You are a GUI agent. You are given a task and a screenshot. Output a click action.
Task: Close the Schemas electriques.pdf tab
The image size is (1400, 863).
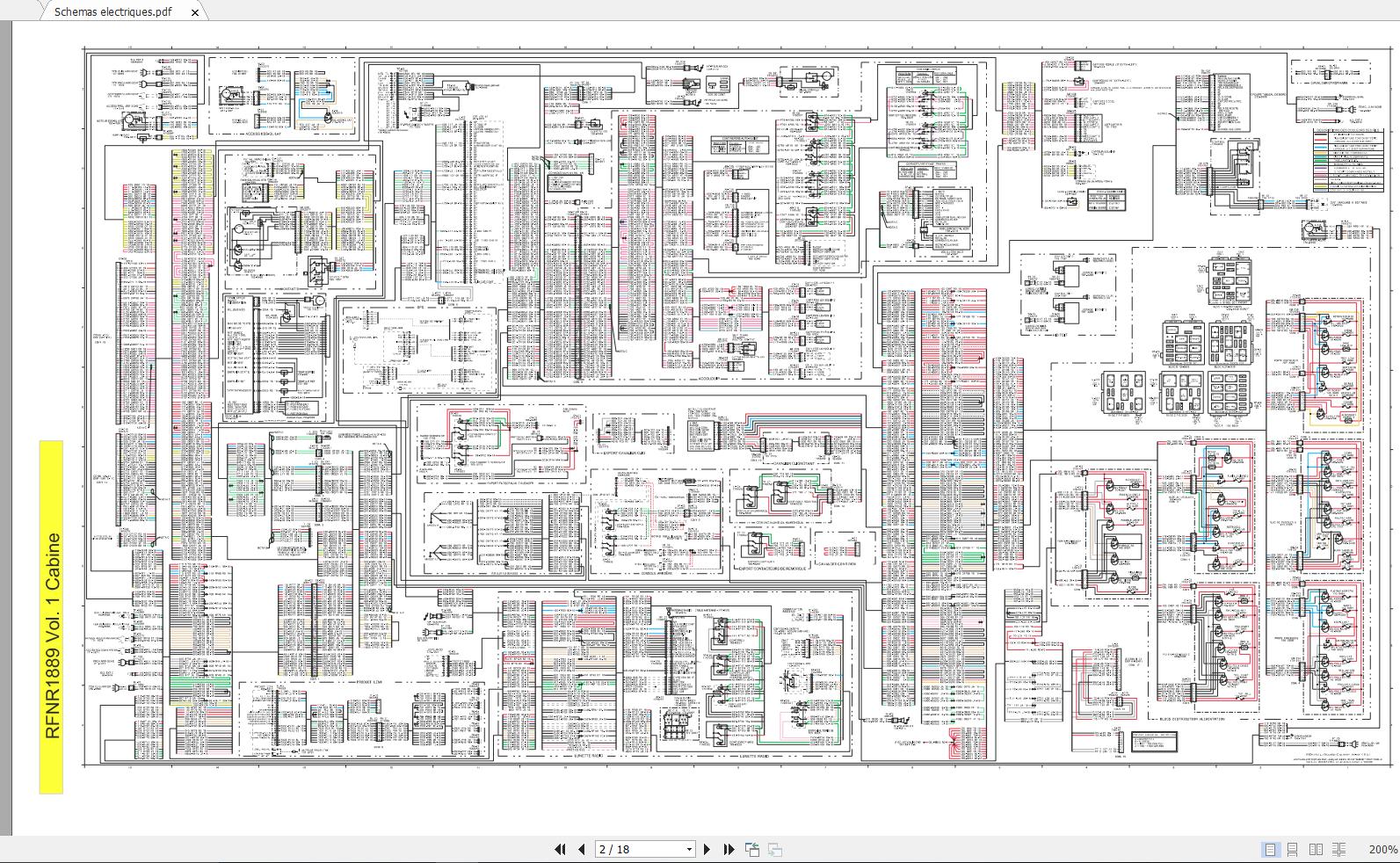[195, 12]
